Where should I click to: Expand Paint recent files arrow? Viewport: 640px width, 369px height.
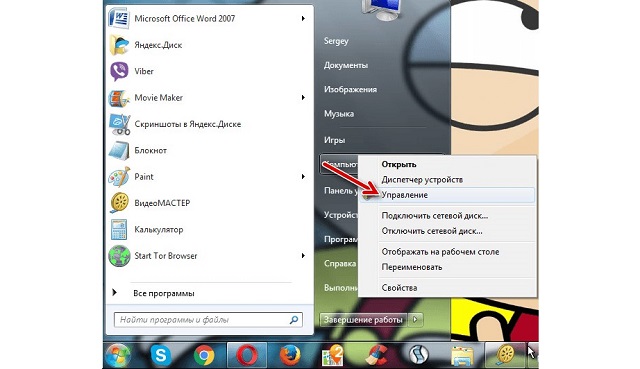pyautogui.click(x=303, y=177)
